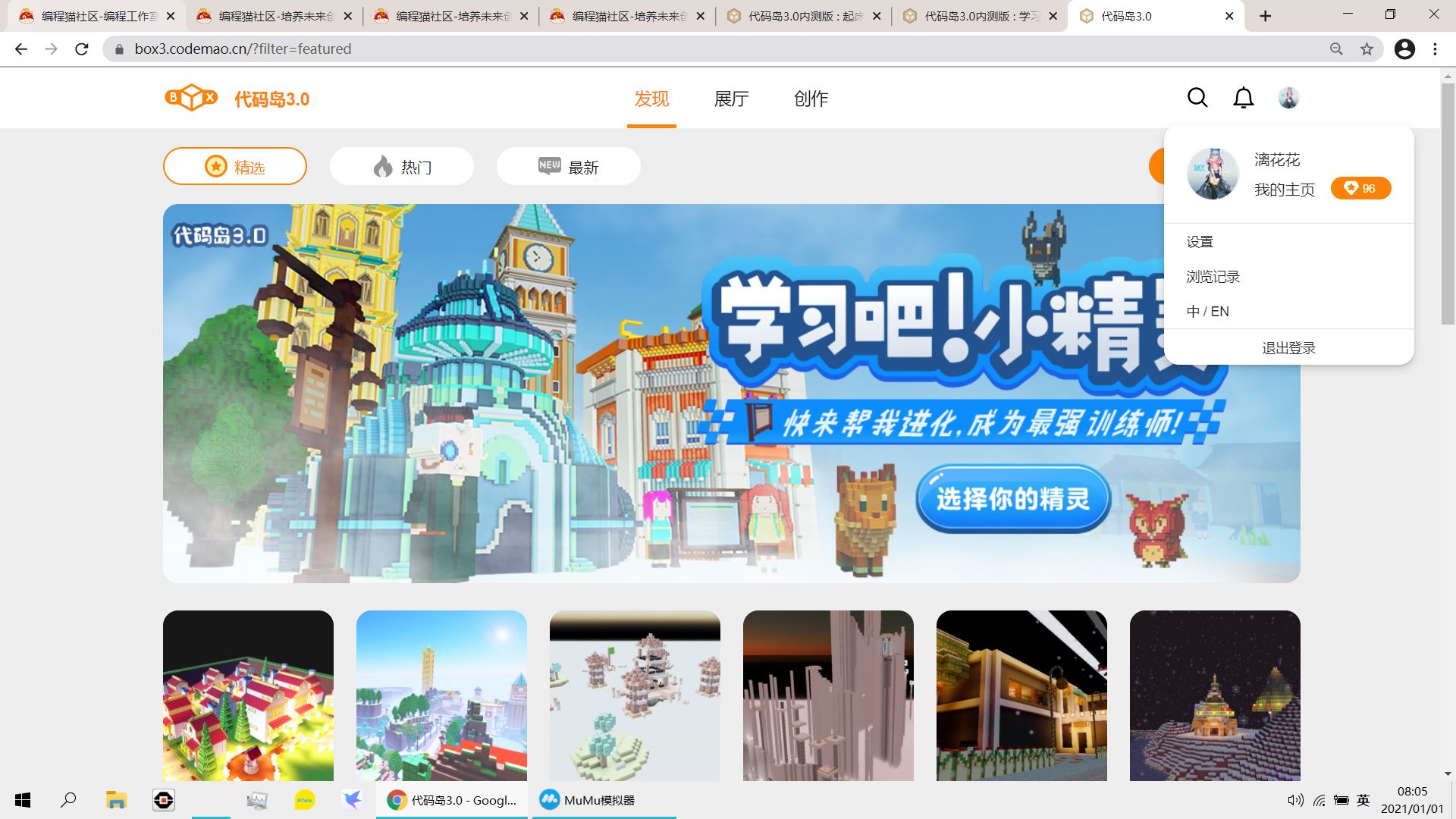Click the 英 input method indicator

pyautogui.click(x=1363, y=800)
